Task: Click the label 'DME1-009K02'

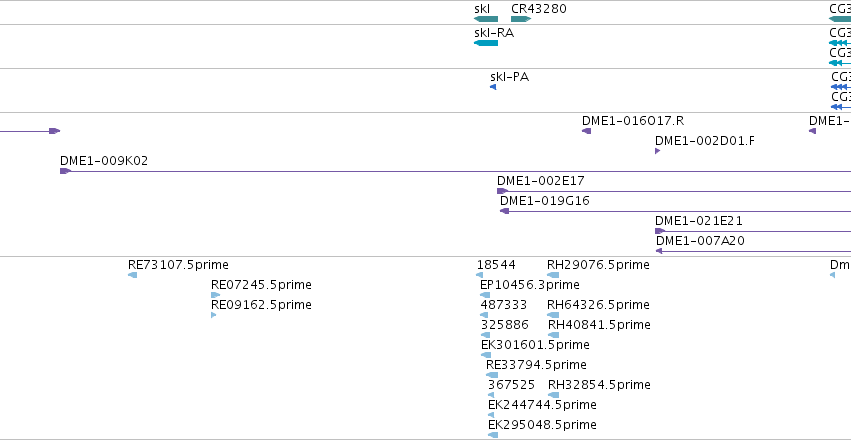Action: click(104, 161)
